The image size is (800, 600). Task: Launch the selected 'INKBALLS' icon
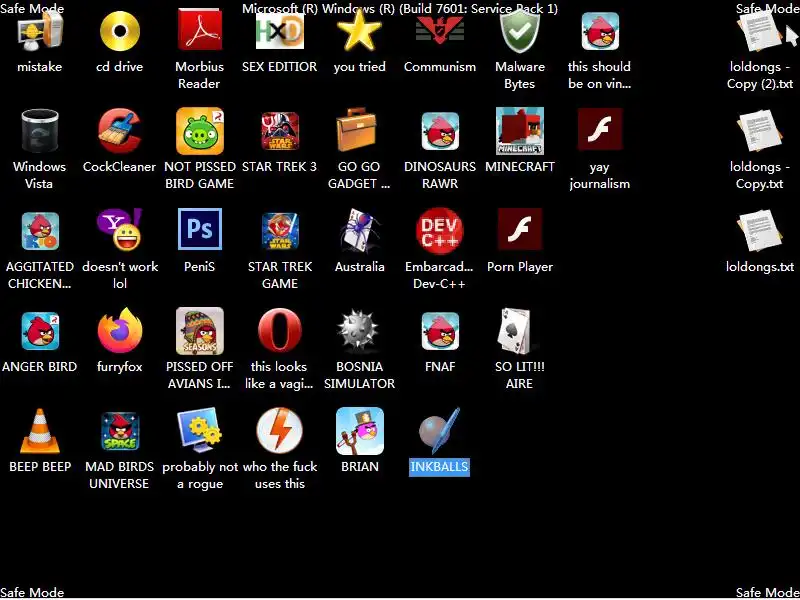[439, 431]
